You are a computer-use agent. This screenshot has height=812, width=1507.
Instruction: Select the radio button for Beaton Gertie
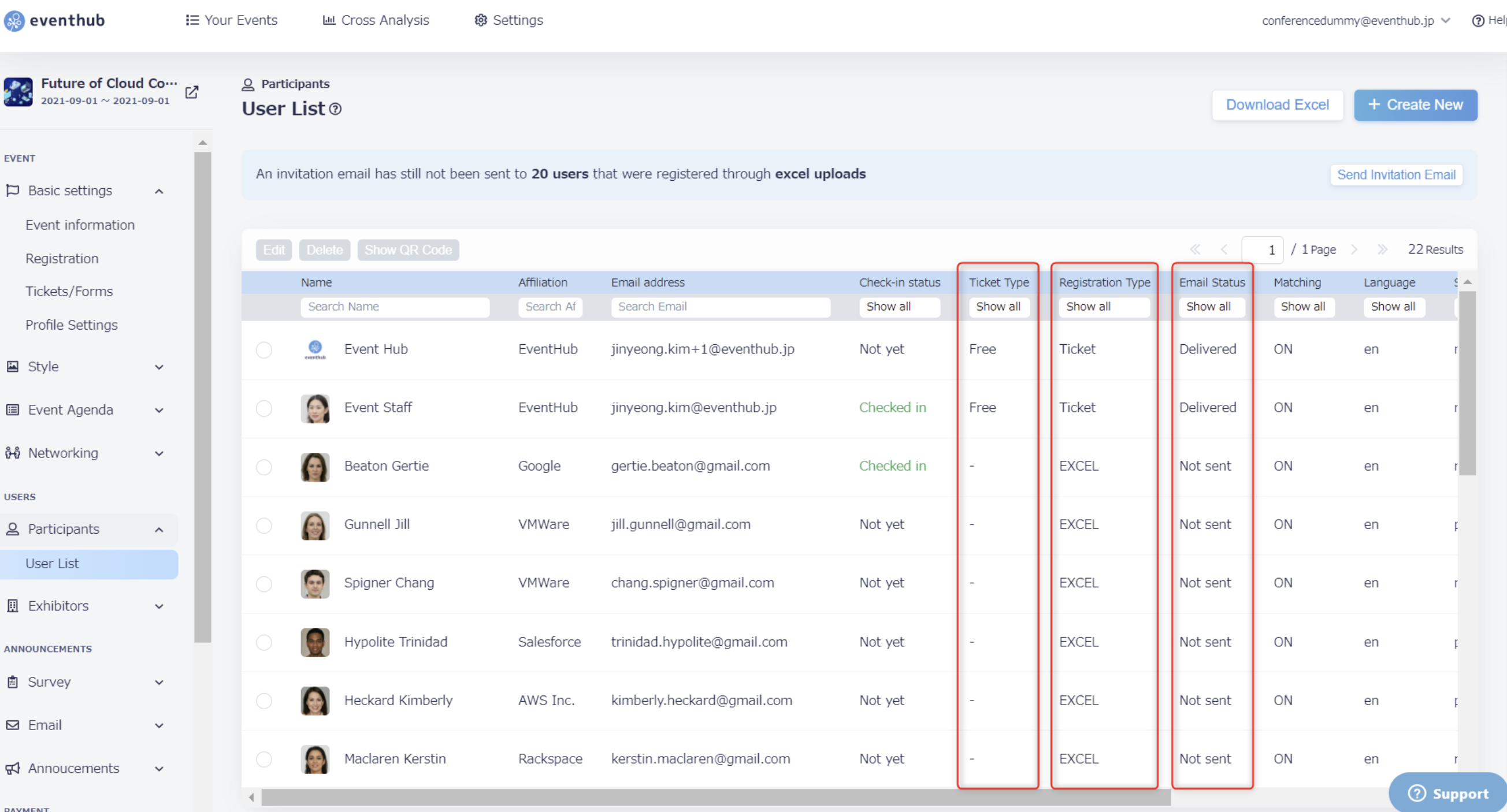[x=264, y=467]
